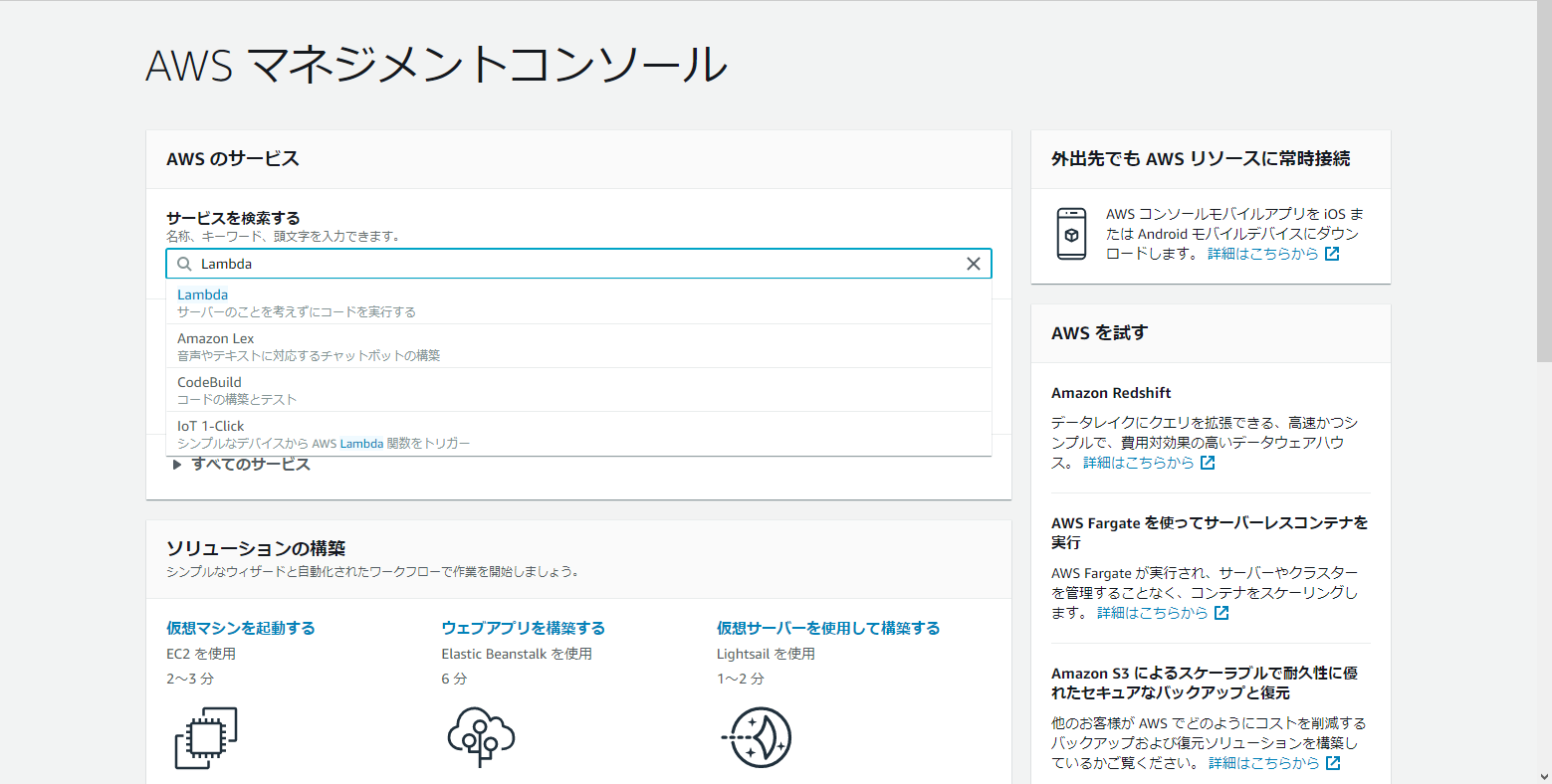The image size is (1552, 784).
Task: Click the サービスを検索する label
Action: click(x=233, y=218)
